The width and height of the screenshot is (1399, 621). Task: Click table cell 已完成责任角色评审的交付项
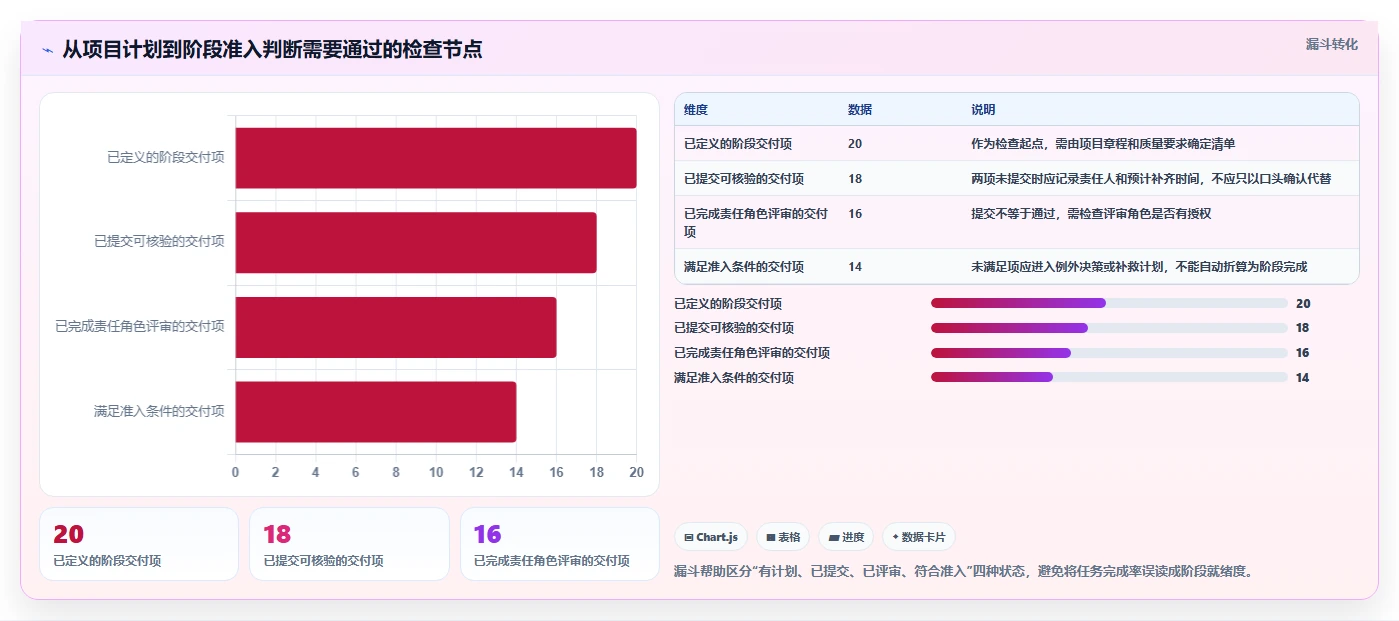(756, 222)
